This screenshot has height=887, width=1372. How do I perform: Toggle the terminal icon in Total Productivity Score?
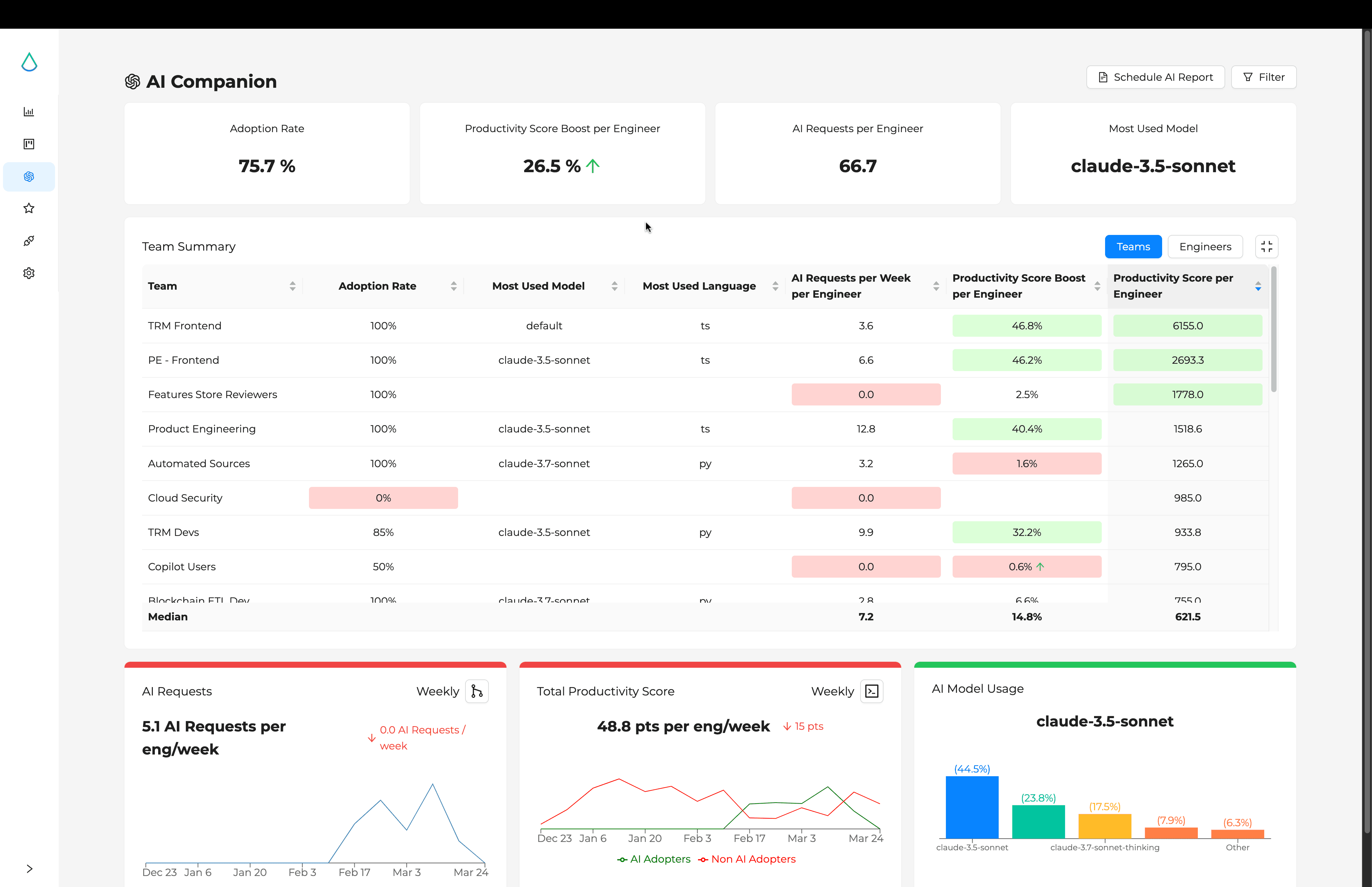click(872, 691)
